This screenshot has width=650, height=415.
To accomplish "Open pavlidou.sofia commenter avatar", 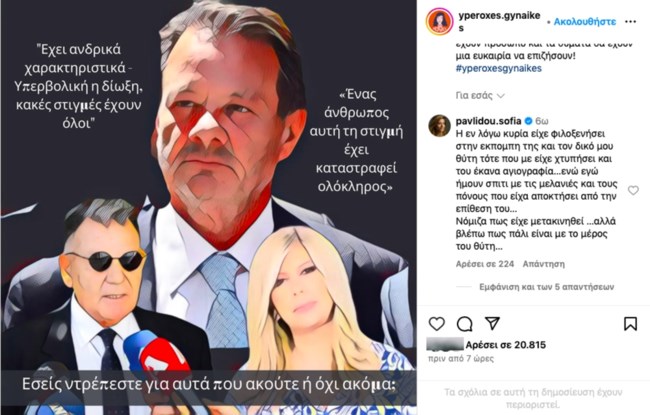I will [x=439, y=126].
